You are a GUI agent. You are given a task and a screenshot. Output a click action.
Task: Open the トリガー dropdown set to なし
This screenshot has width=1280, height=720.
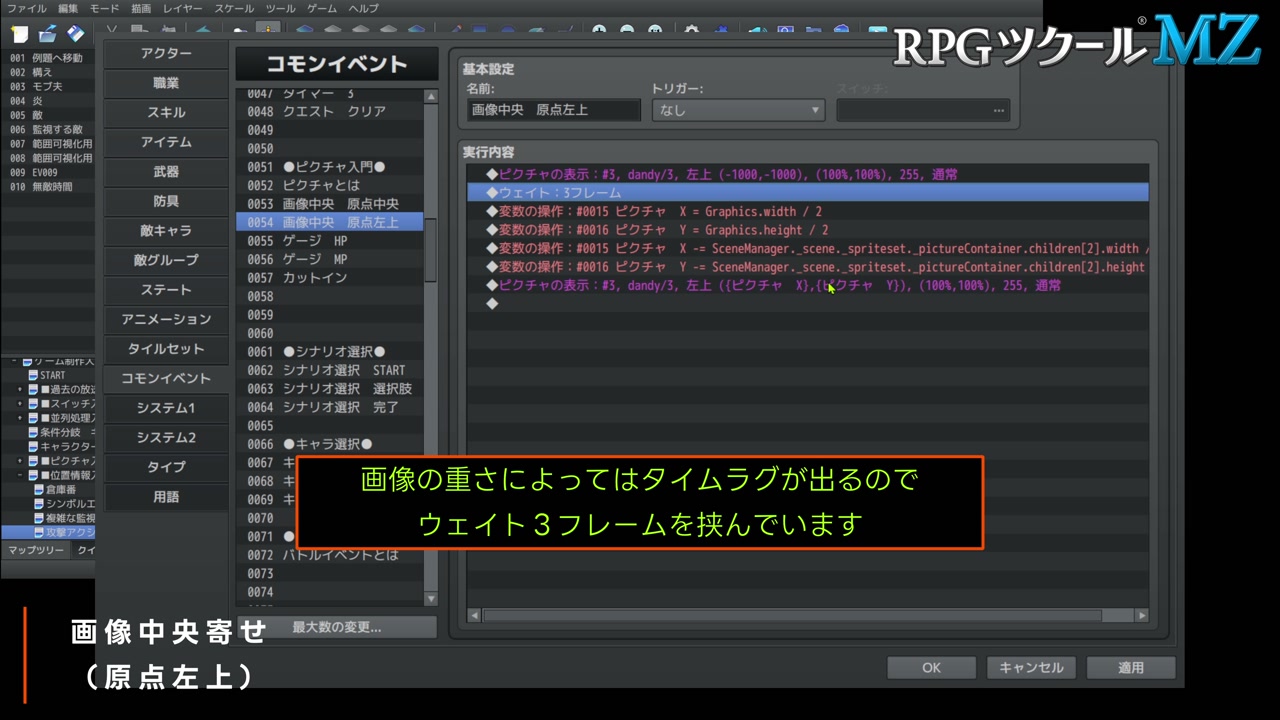tap(738, 110)
